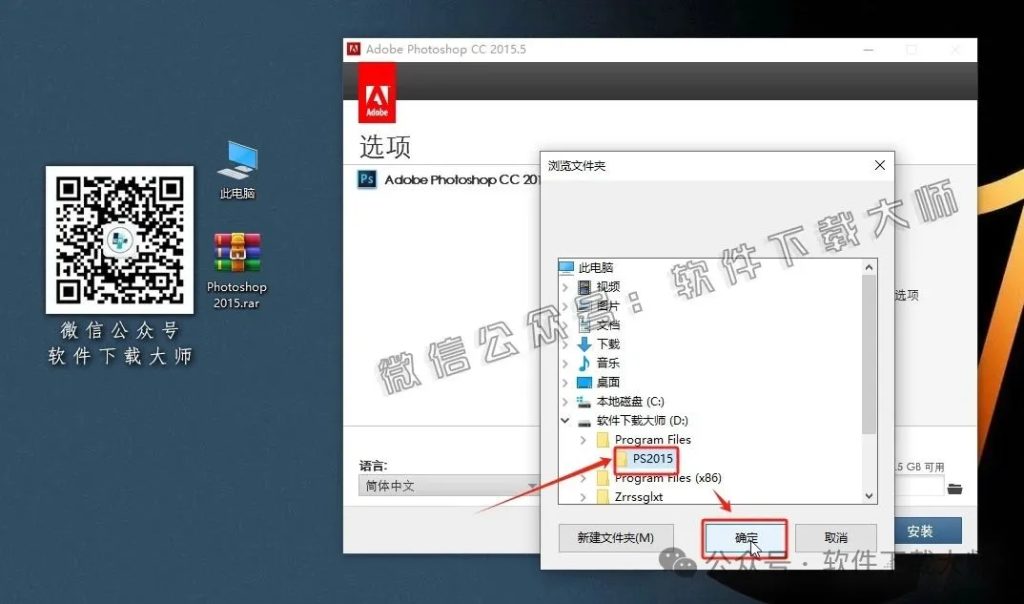Start installation with the 安装 button
Screen dimensions: 1024x604
click(x=931, y=531)
